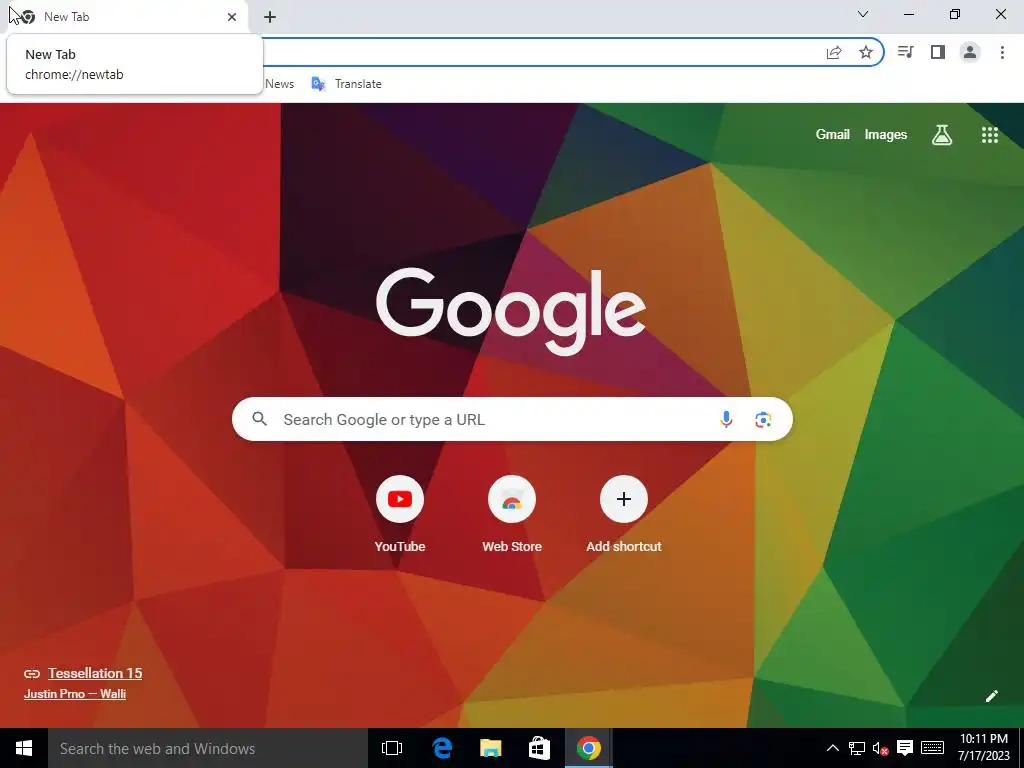Open Search Labs flask icon
Image resolution: width=1024 pixels, height=768 pixels.
(942, 135)
